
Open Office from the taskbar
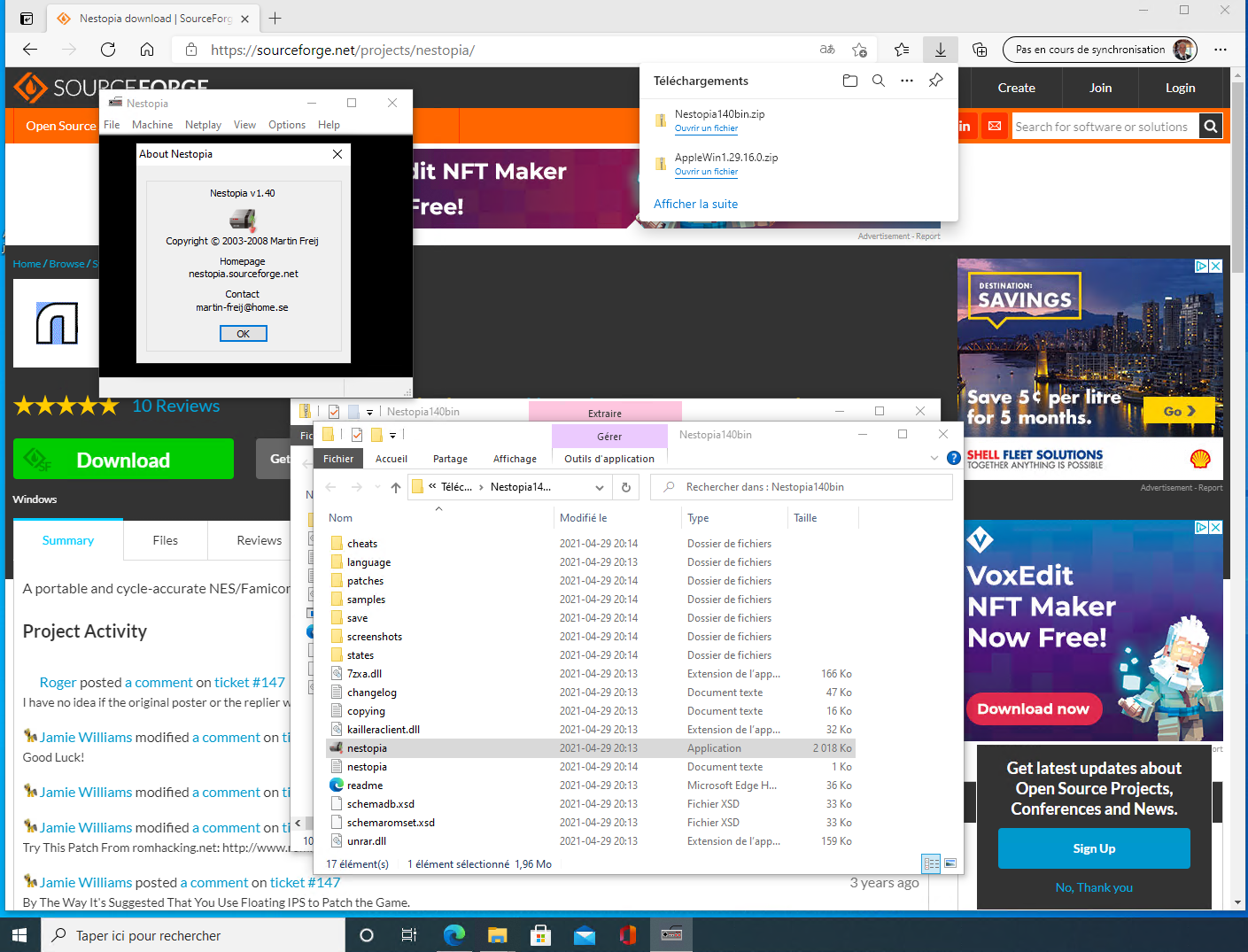click(x=627, y=935)
